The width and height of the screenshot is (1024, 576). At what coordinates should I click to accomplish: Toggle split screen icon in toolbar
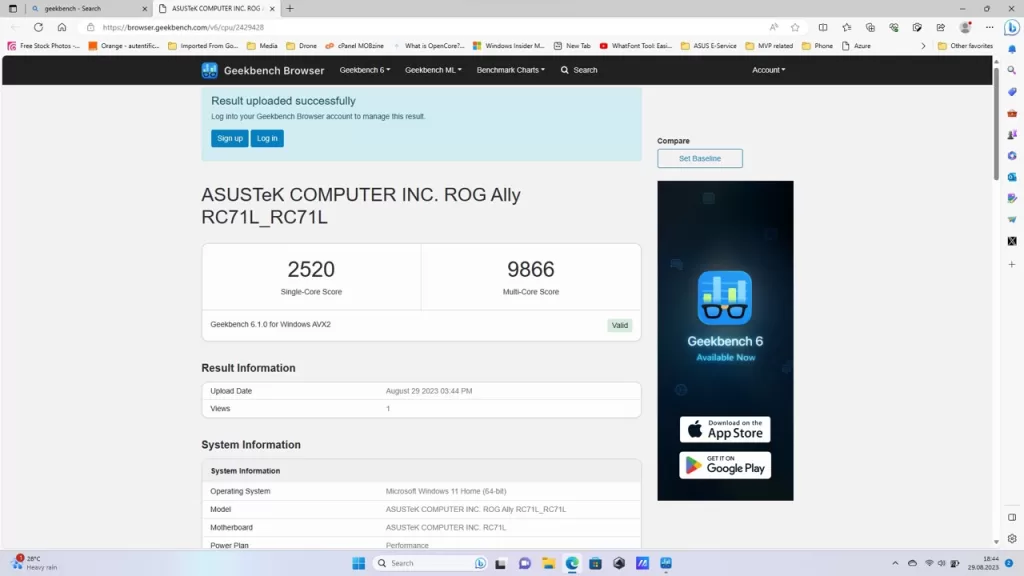click(823, 27)
